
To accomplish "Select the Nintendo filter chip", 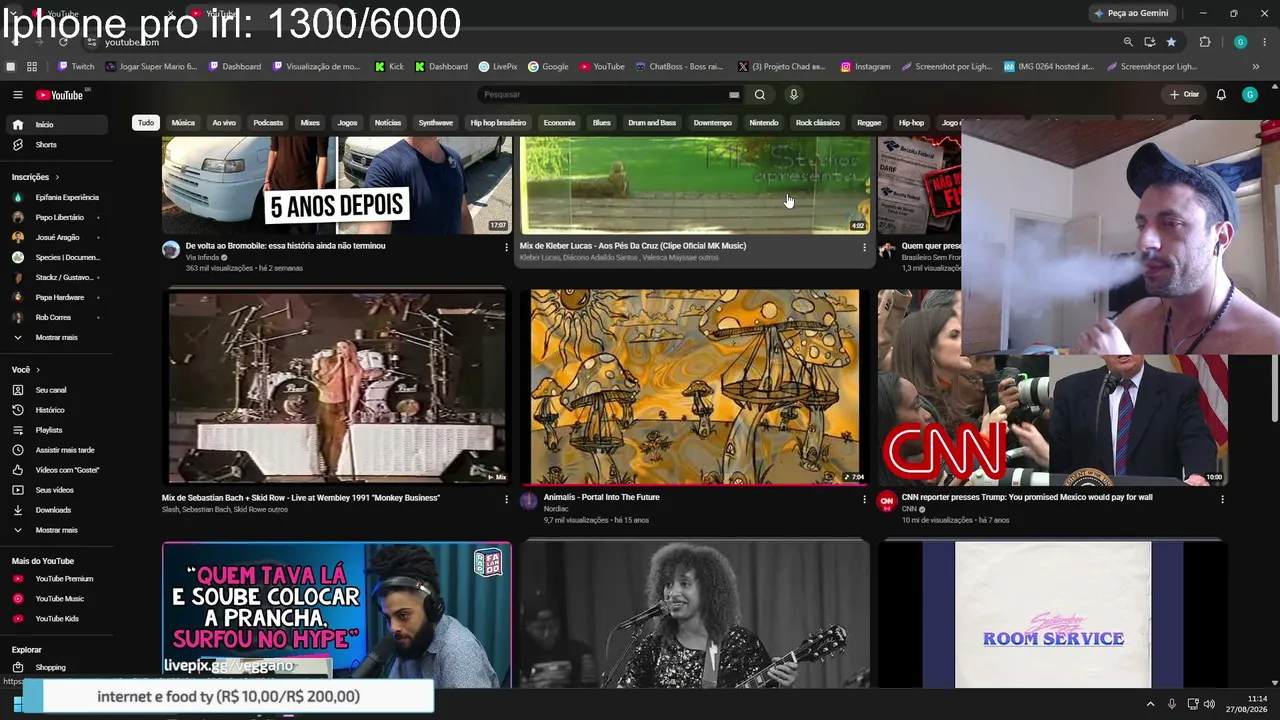I will [x=764, y=123].
